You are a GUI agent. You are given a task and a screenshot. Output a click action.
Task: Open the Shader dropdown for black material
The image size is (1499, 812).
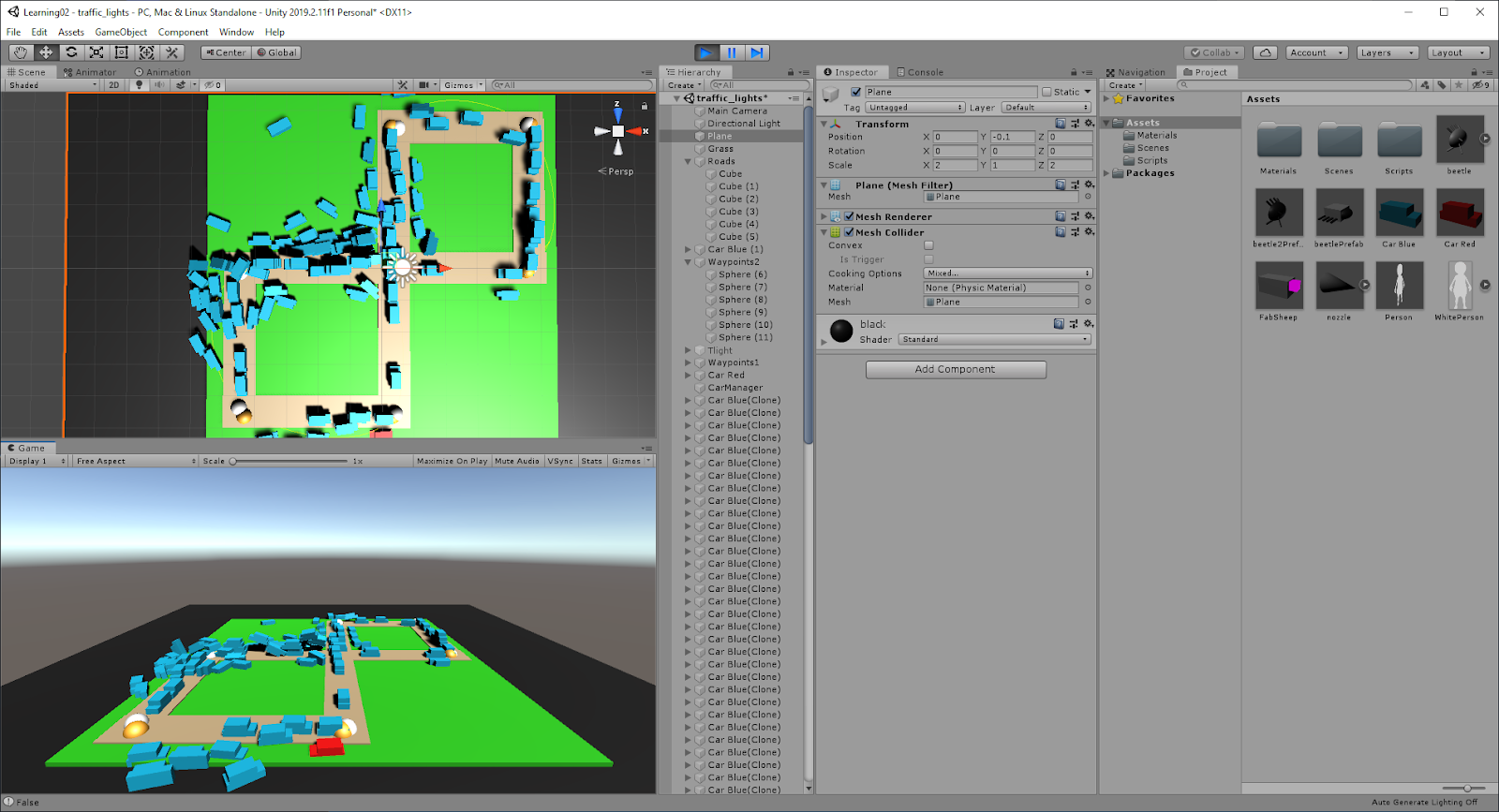click(994, 339)
